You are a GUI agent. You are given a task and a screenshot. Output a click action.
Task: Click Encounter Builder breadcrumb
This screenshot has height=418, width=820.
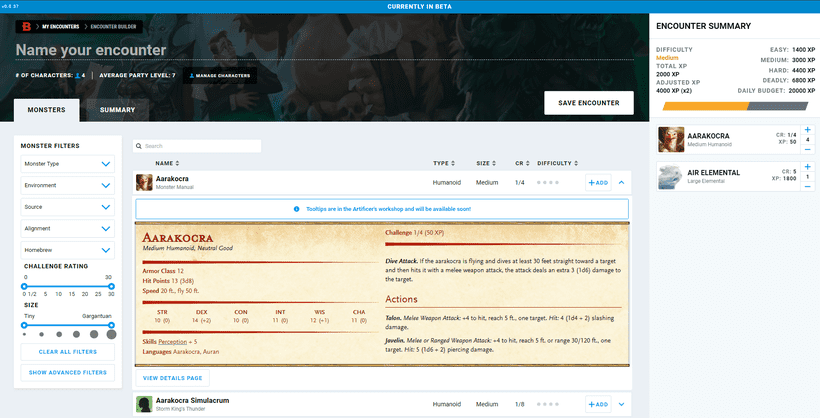click(x=113, y=27)
